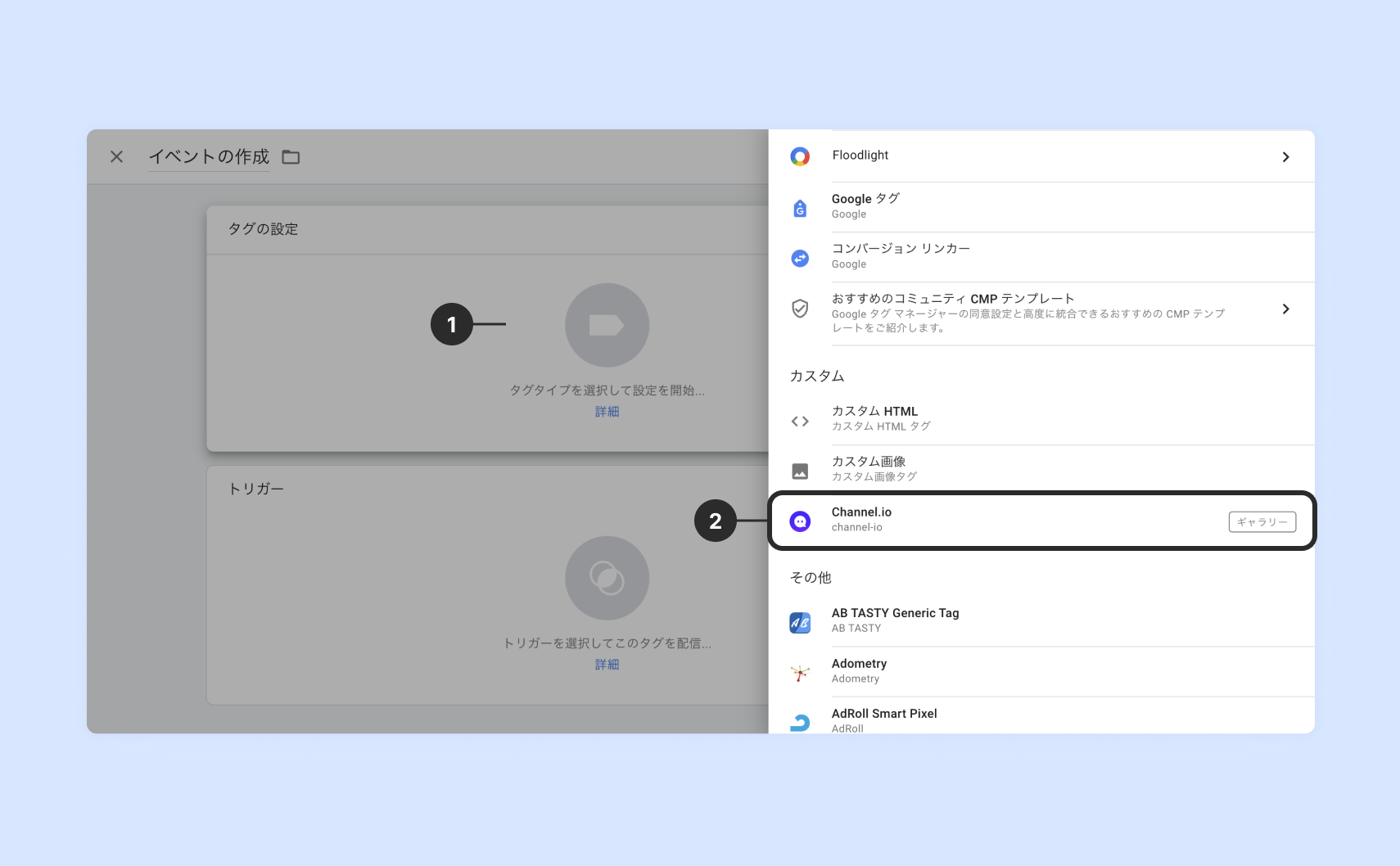Click the トリガー card heading

pos(255,489)
